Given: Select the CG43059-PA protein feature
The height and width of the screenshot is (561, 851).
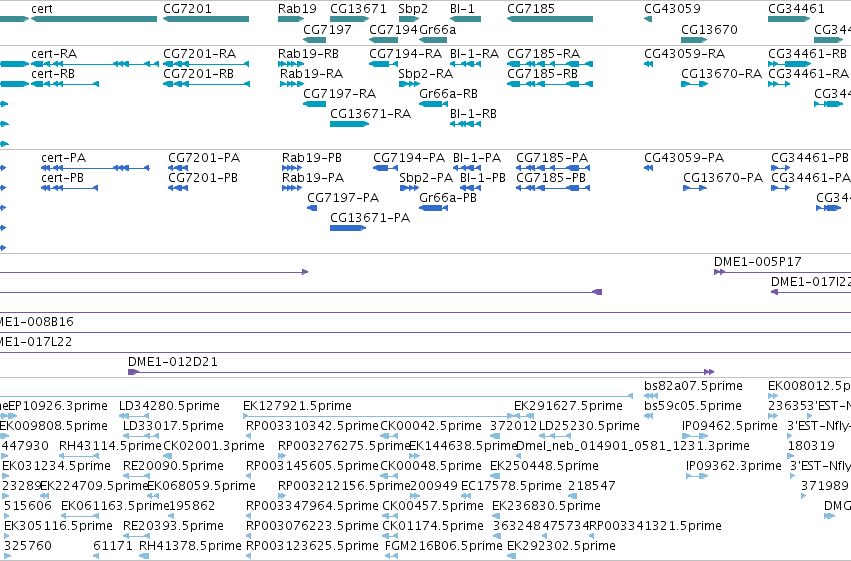Looking at the screenshot, I should (648, 168).
